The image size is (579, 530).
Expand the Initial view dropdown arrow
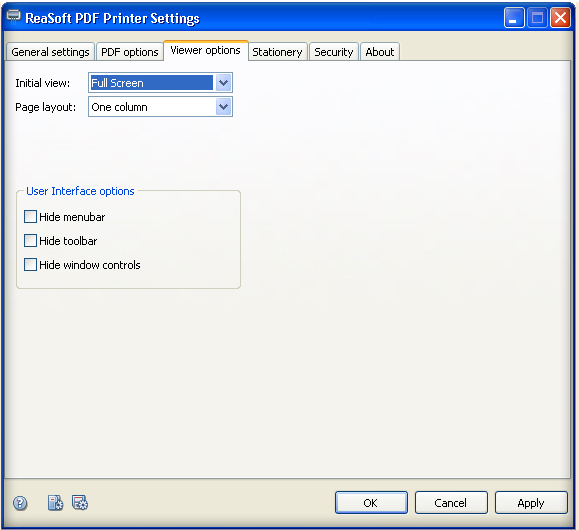tap(223, 83)
